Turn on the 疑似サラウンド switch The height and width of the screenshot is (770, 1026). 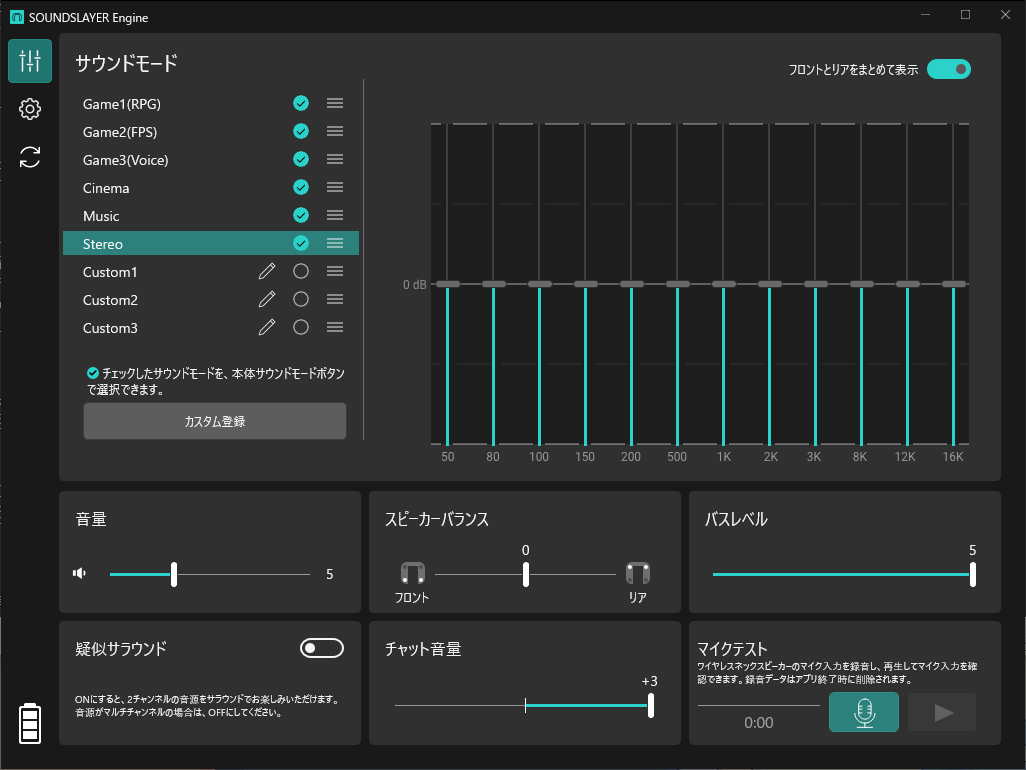(x=322, y=648)
